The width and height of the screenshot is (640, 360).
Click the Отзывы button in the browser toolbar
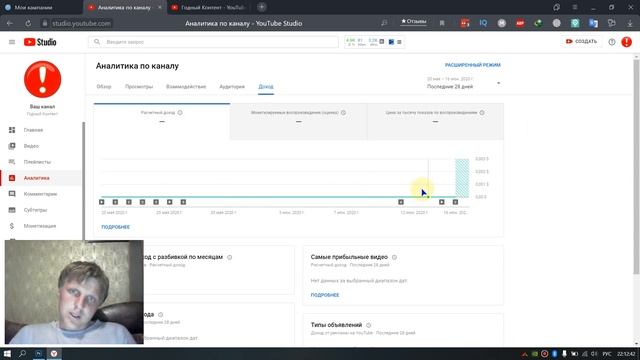click(413, 22)
